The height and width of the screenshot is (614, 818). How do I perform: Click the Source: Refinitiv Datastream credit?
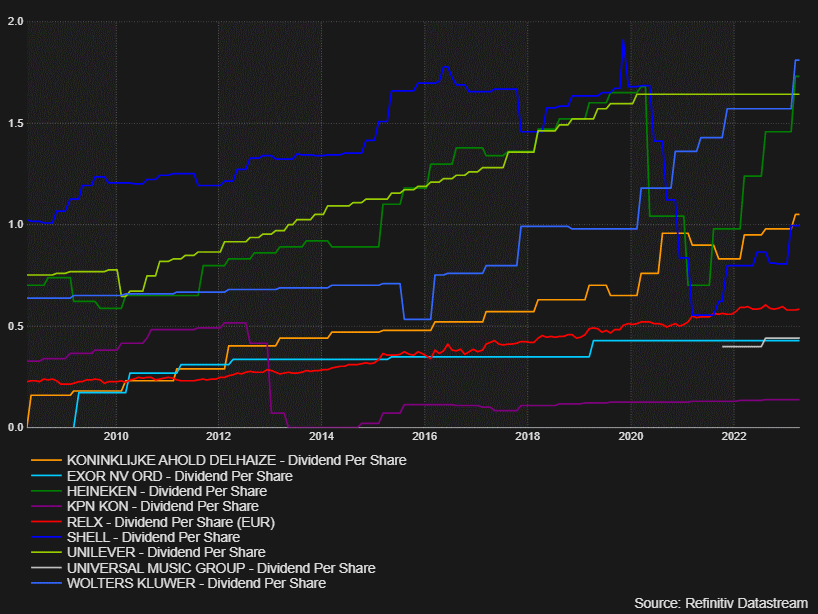[x=721, y=604]
